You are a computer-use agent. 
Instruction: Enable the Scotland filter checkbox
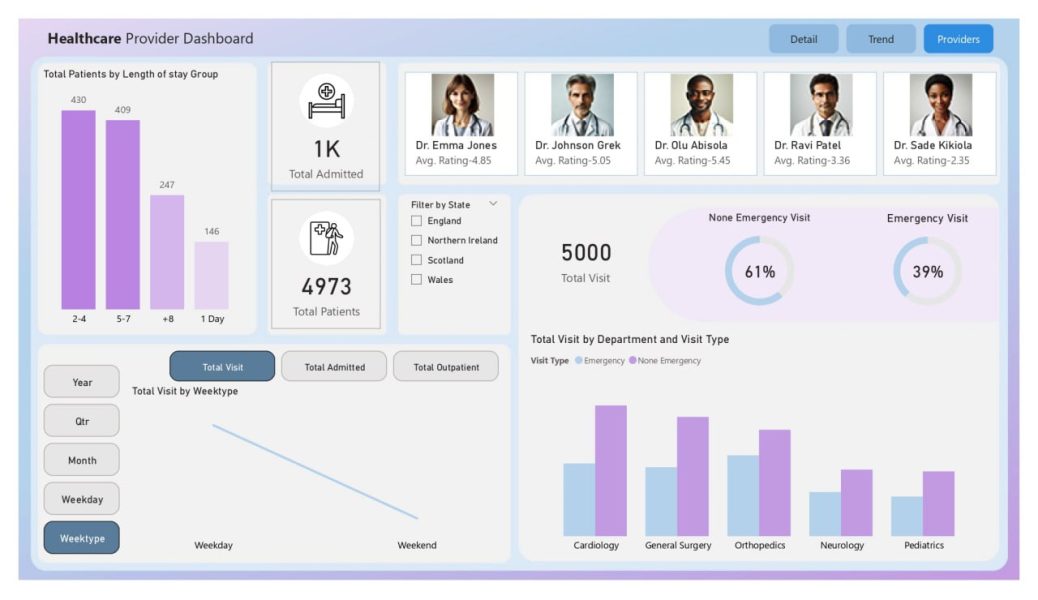tap(417, 261)
